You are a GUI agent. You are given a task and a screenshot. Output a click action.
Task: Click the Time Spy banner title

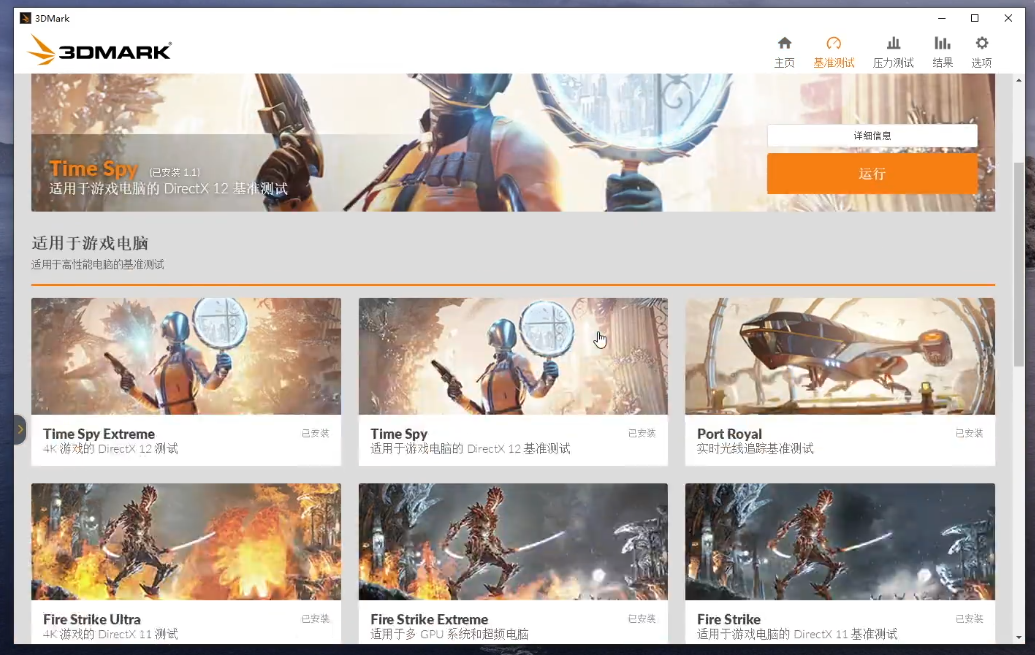(x=93, y=169)
